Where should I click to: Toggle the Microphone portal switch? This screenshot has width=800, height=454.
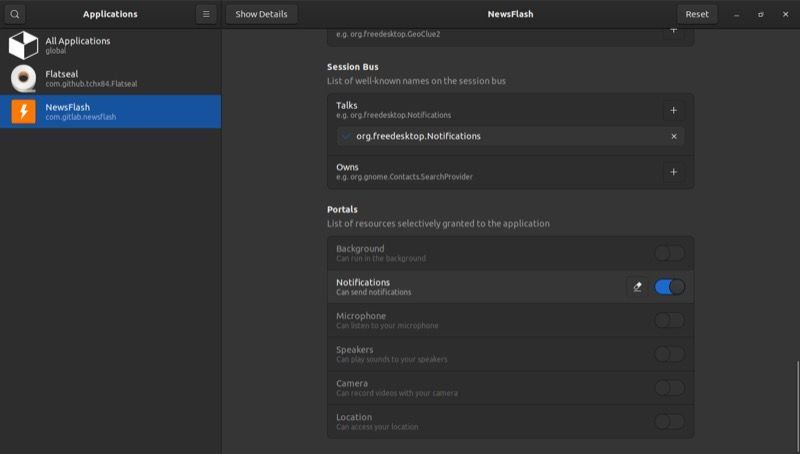point(669,320)
